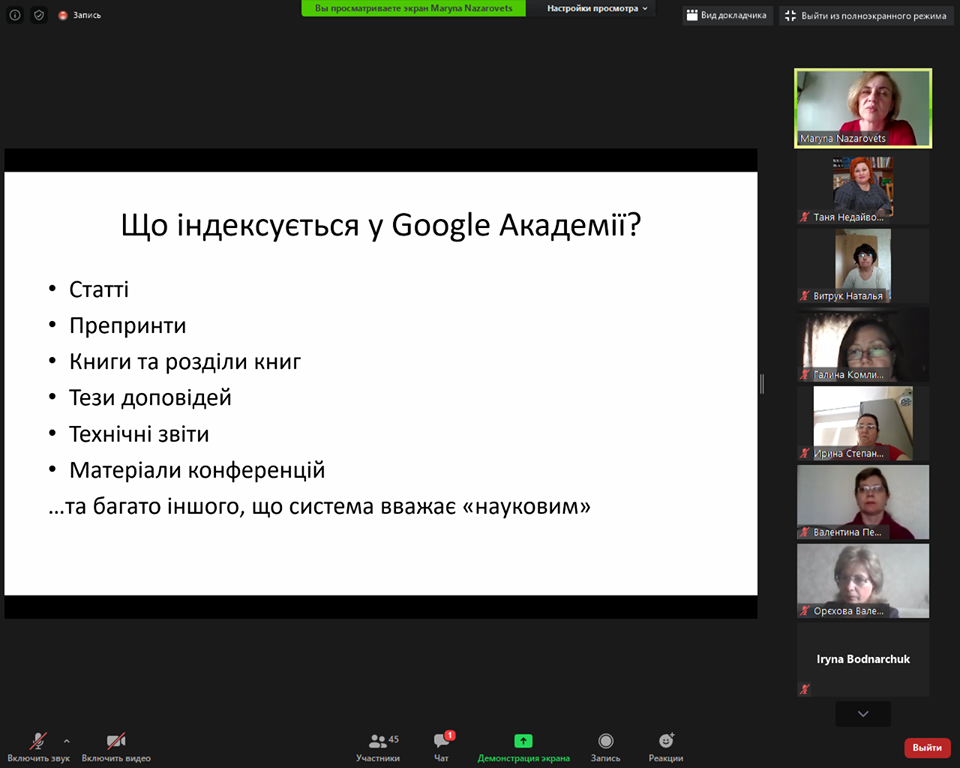The image size is (960, 768).
Task: Click bullet text 'Книги та розділи книг'
Action: tap(185, 362)
